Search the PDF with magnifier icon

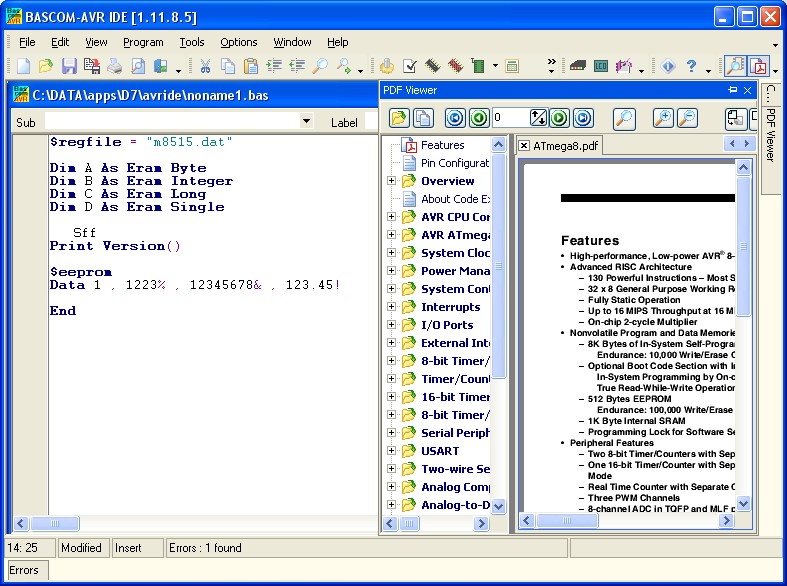(x=624, y=118)
